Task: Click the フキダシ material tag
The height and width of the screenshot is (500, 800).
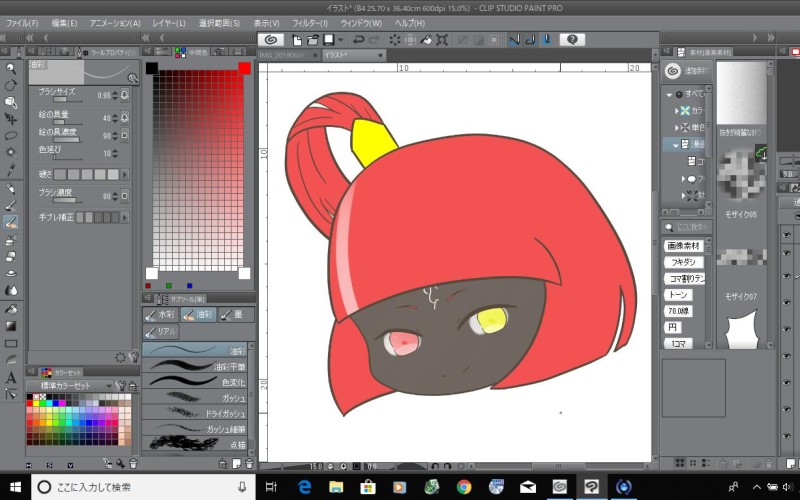Action: tap(683, 261)
